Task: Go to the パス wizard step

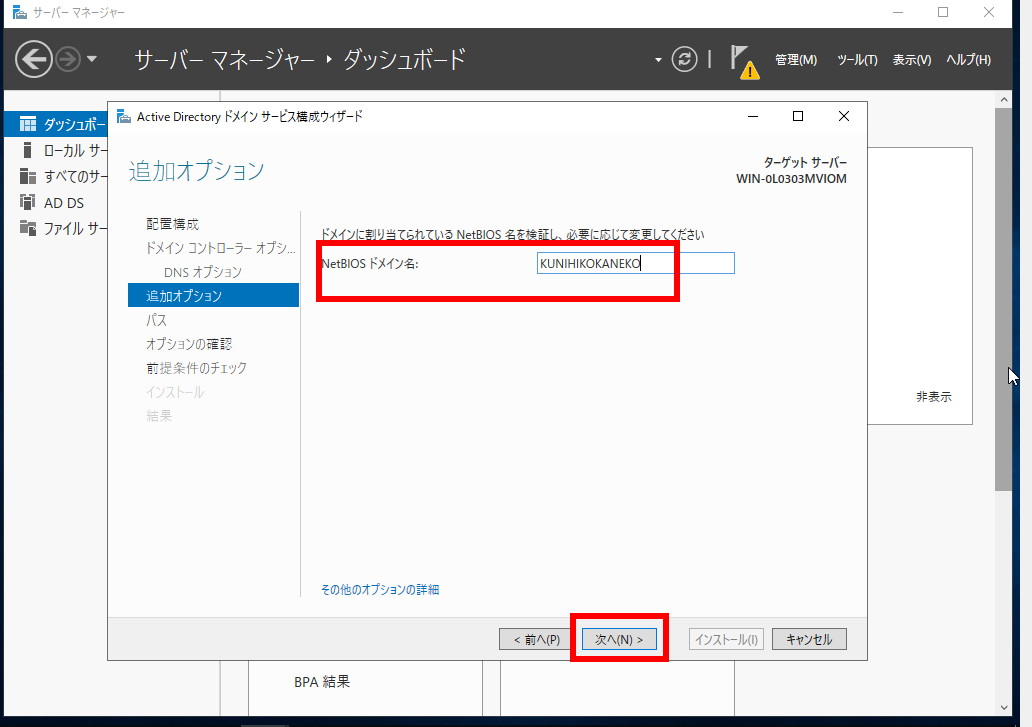Action: click(157, 320)
